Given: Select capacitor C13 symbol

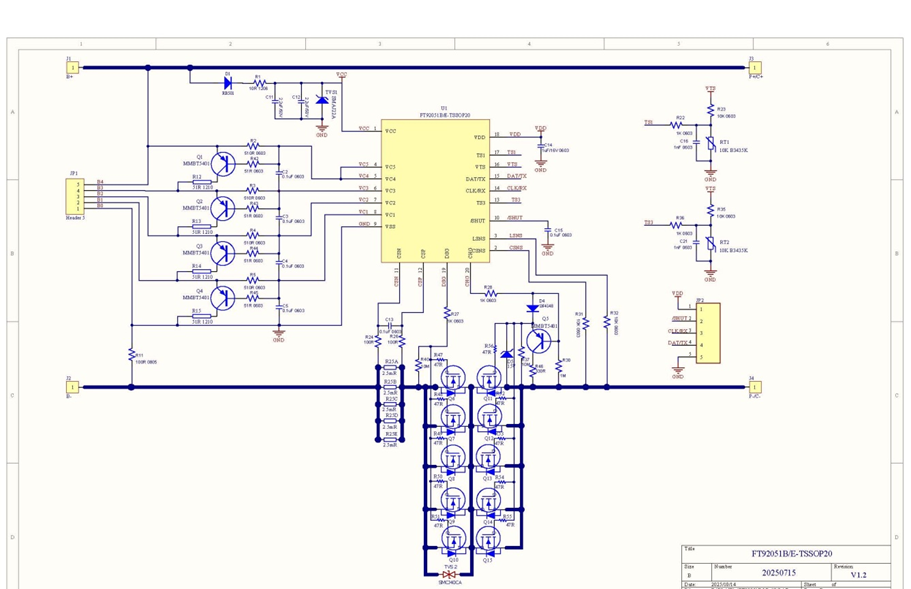Looking at the screenshot, I should tap(389, 326).
